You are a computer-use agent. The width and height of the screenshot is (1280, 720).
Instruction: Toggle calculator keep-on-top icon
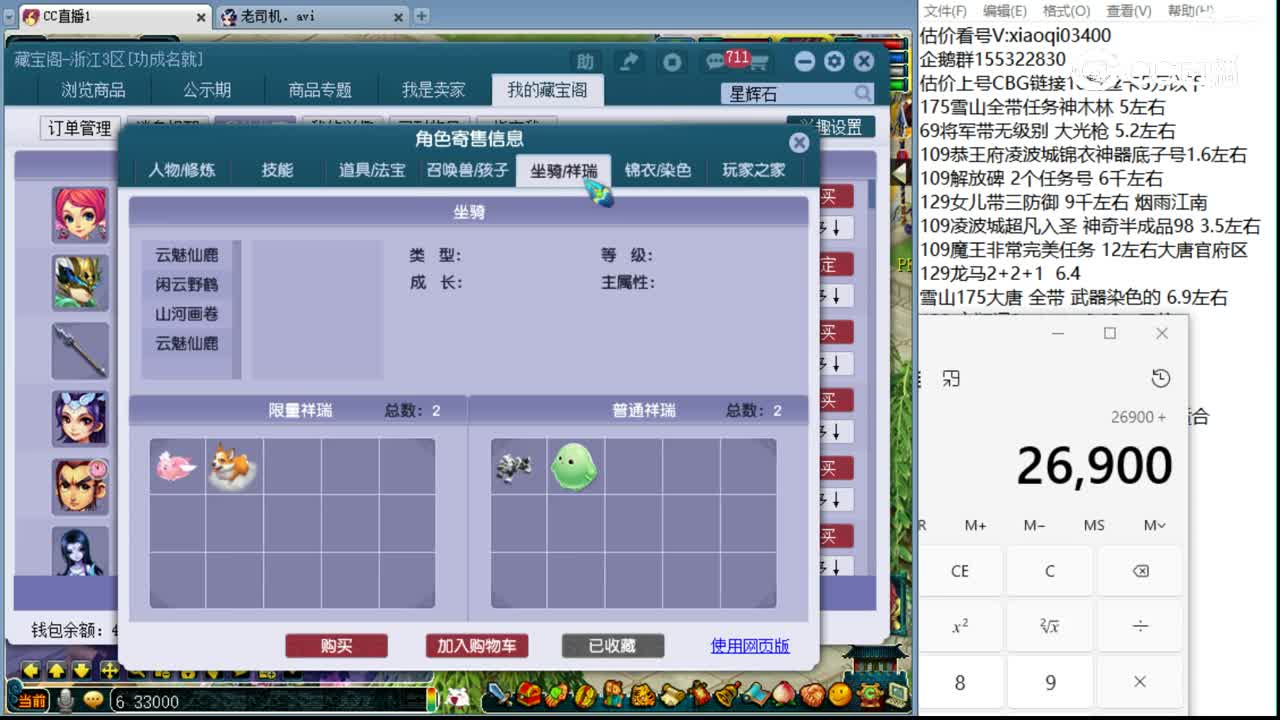pos(951,378)
